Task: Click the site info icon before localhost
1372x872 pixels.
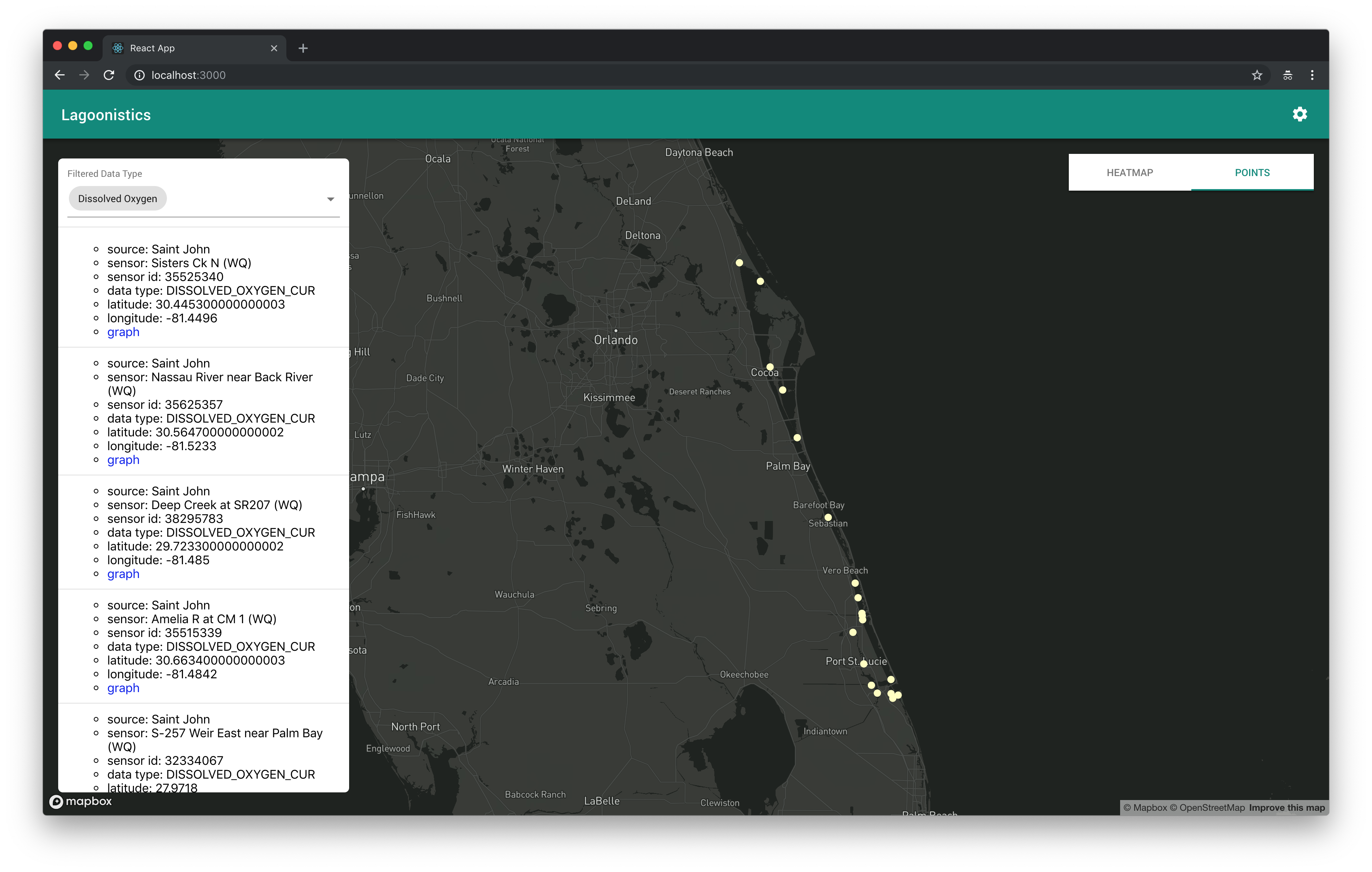Action: coord(139,75)
